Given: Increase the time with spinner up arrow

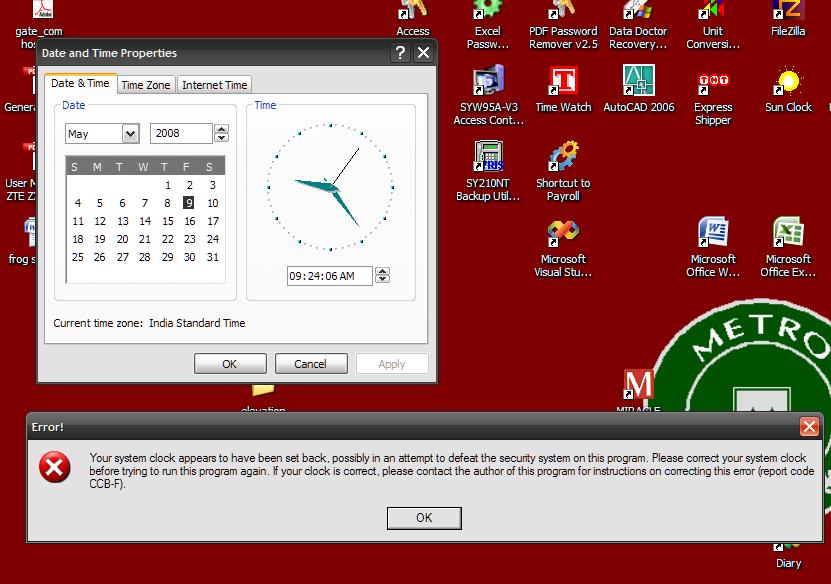Looking at the screenshot, I should [x=382, y=271].
